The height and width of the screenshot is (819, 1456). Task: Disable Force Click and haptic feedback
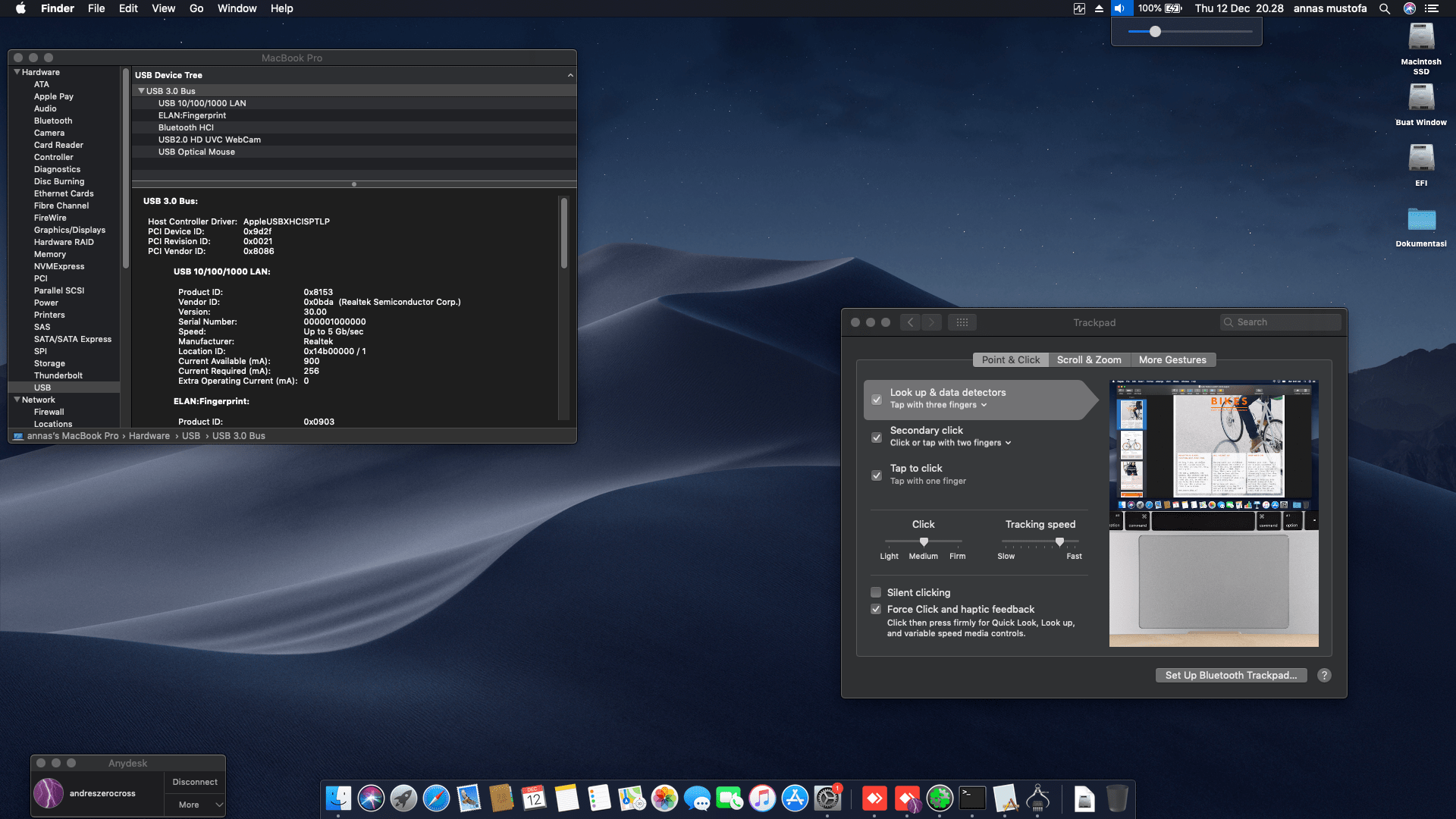click(876, 609)
